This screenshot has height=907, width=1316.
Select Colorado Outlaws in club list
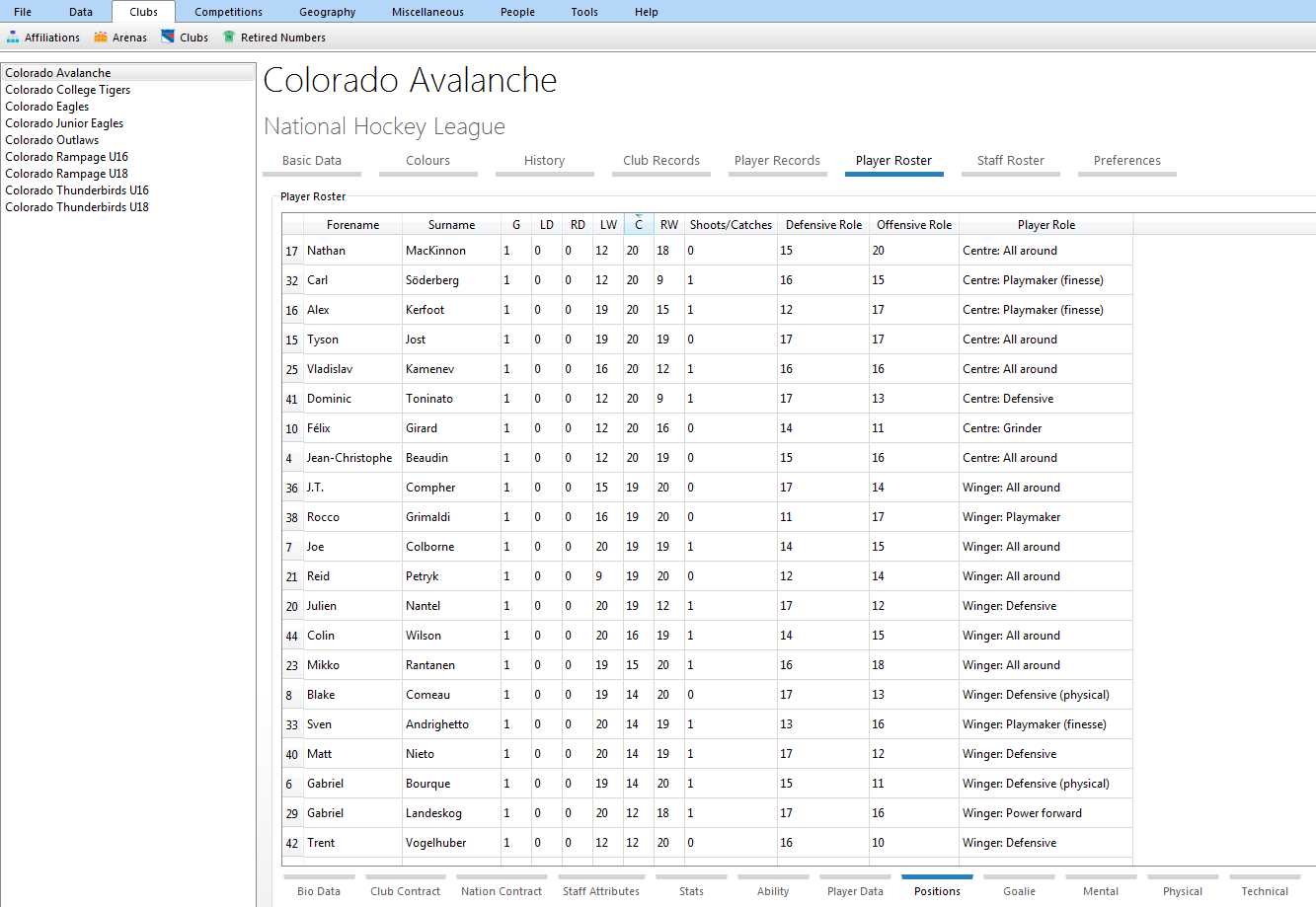(128, 140)
